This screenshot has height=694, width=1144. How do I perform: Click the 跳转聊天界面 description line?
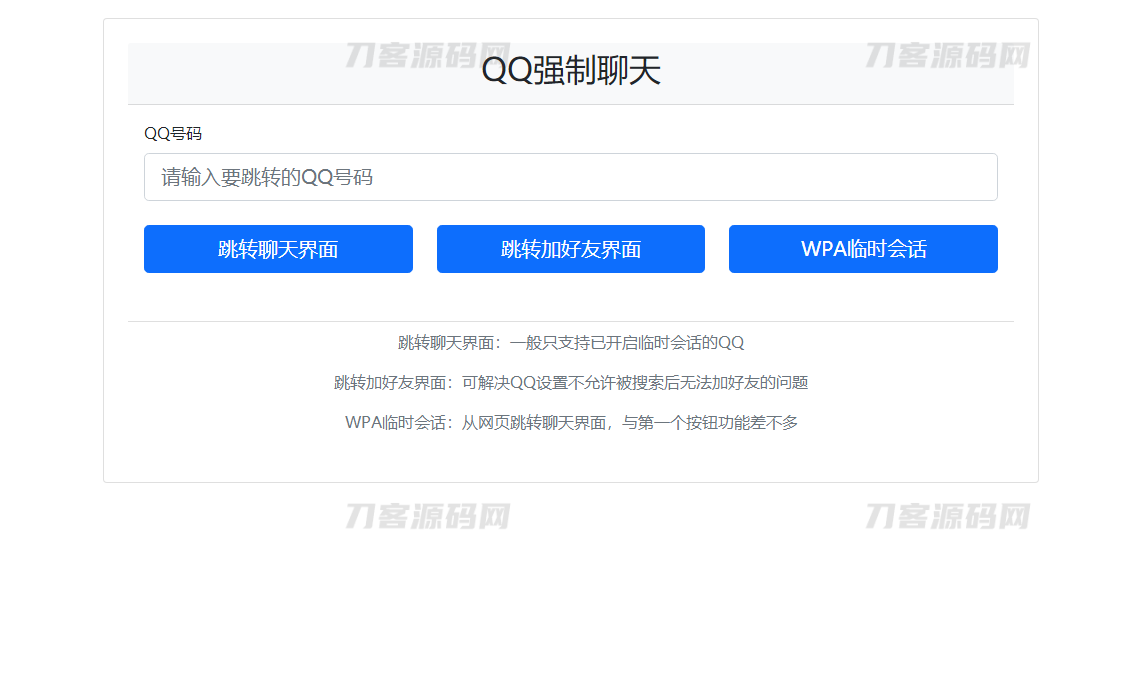571,341
